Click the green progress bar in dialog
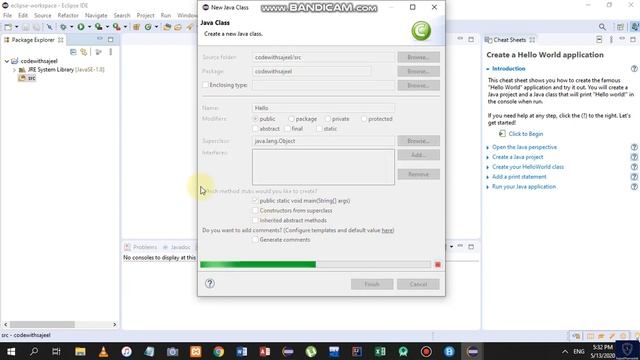The height and width of the screenshot is (360, 640). tap(258, 264)
